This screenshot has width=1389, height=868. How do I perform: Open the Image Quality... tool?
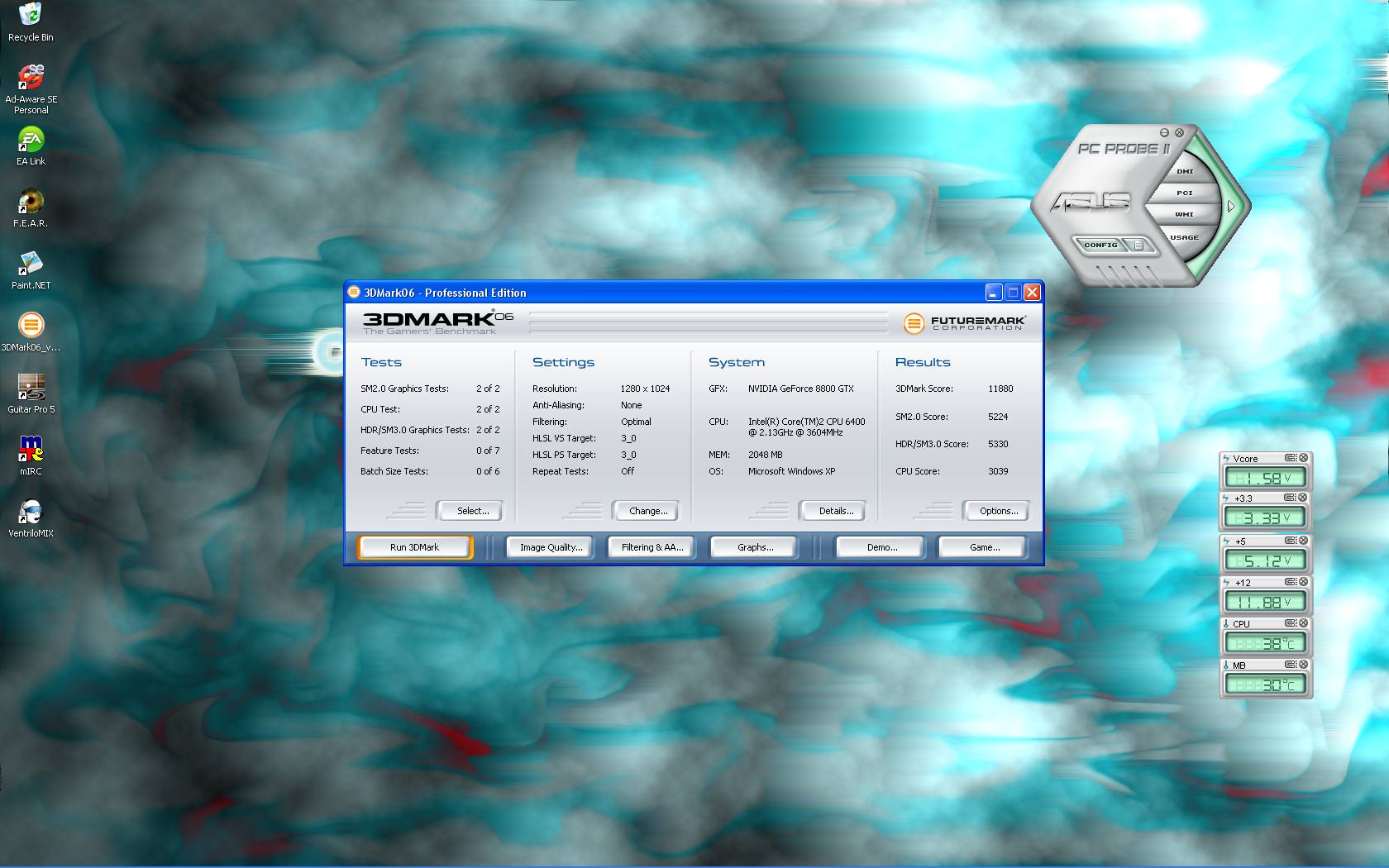[551, 547]
